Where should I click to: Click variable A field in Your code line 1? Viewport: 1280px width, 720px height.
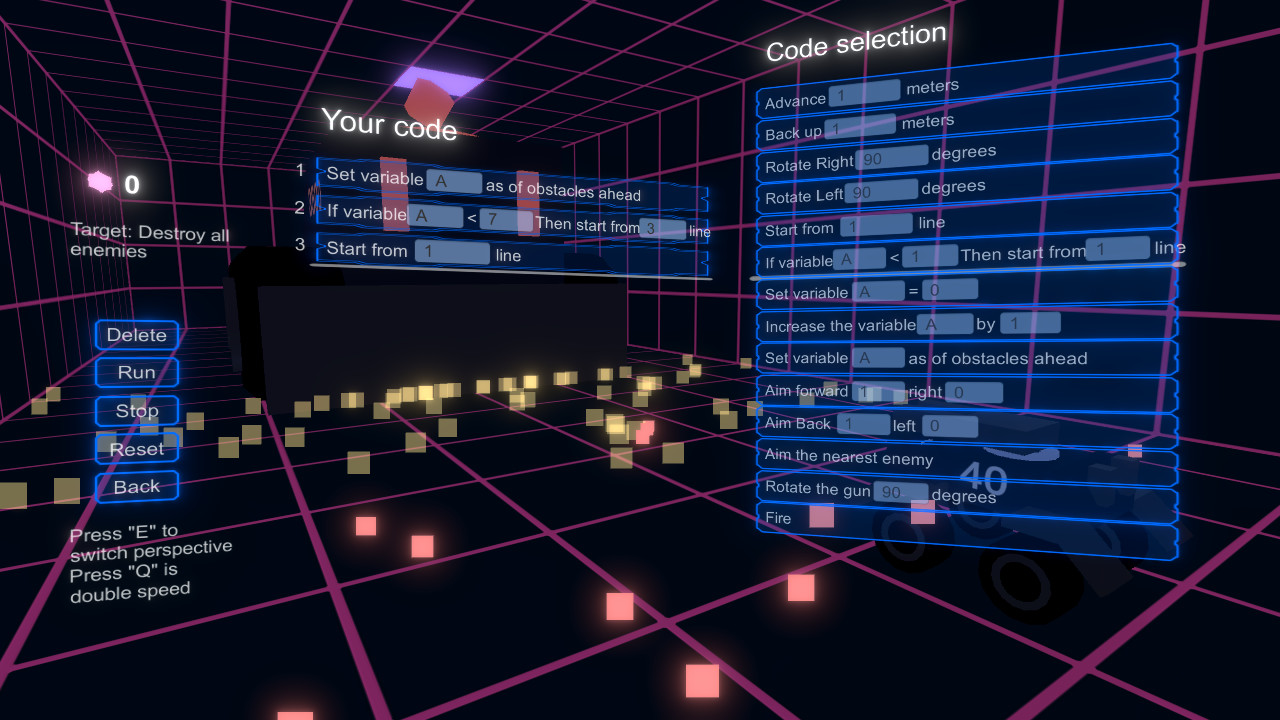pyautogui.click(x=454, y=181)
